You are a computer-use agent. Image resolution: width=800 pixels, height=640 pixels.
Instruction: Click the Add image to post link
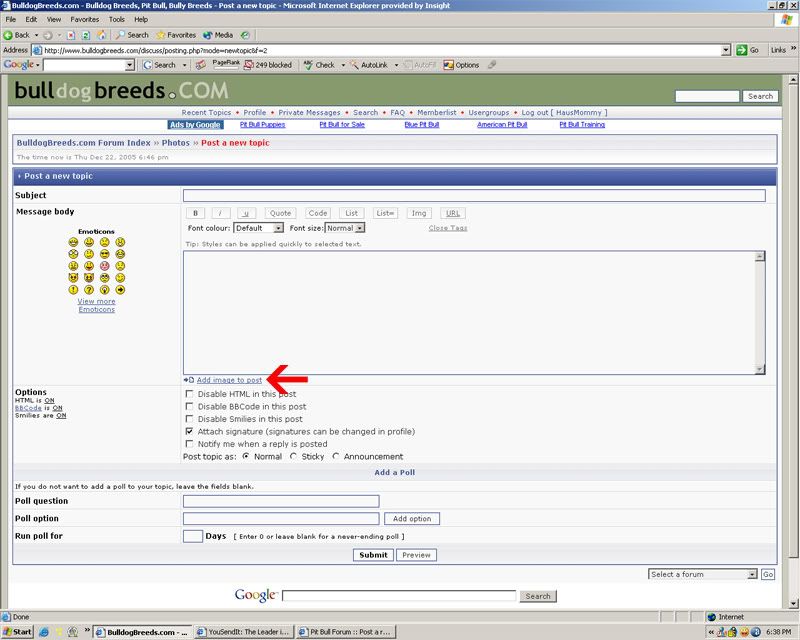229,380
